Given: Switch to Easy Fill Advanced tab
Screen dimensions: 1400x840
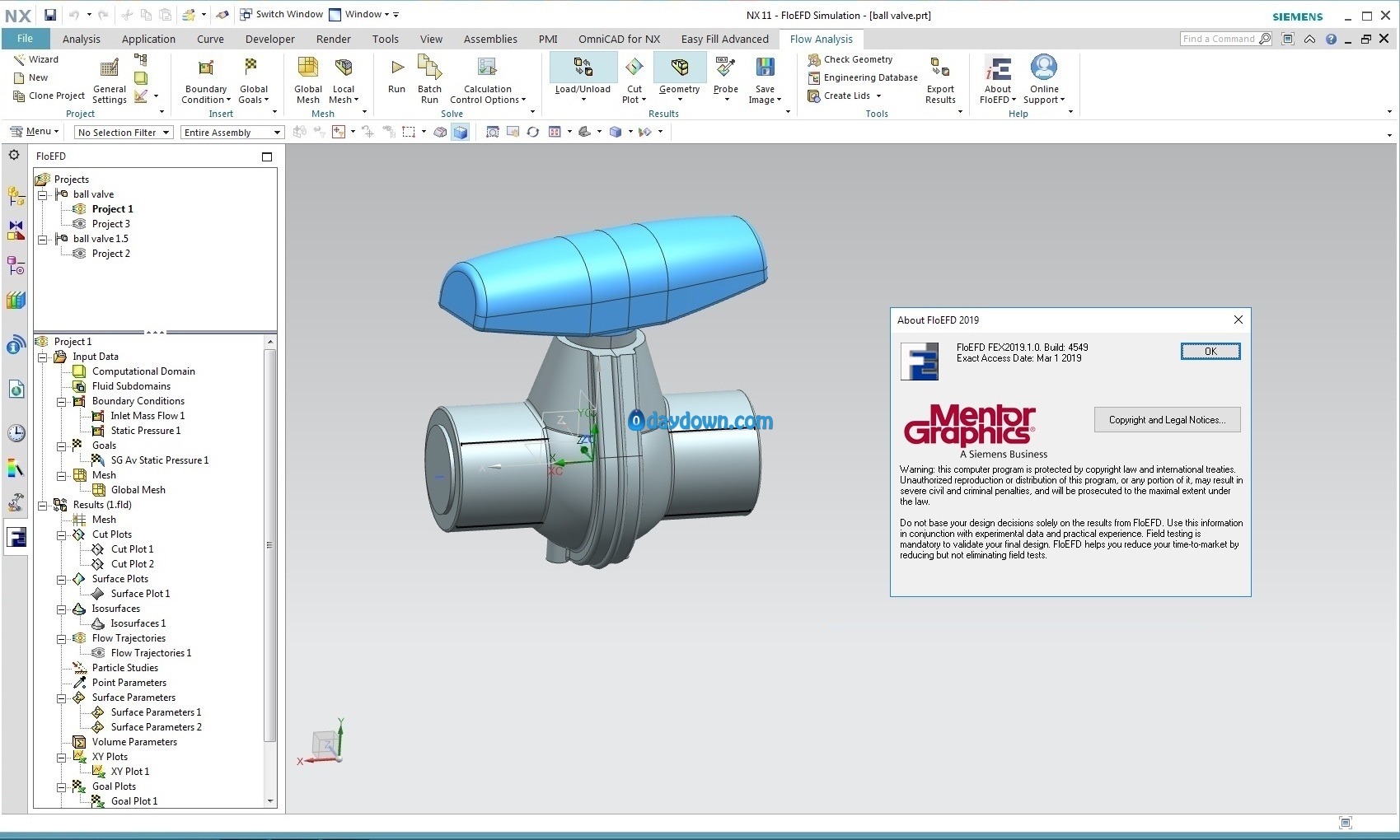Looking at the screenshot, I should pos(725,39).
